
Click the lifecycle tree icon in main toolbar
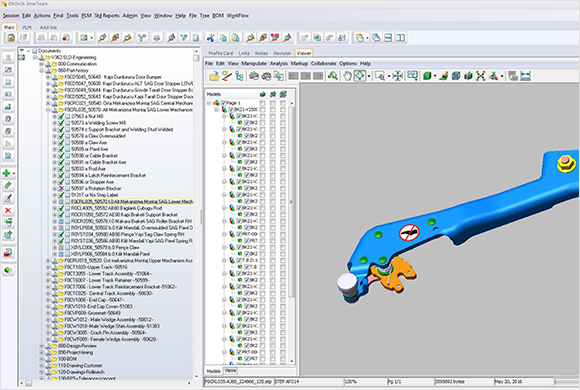tap(142, 38)
